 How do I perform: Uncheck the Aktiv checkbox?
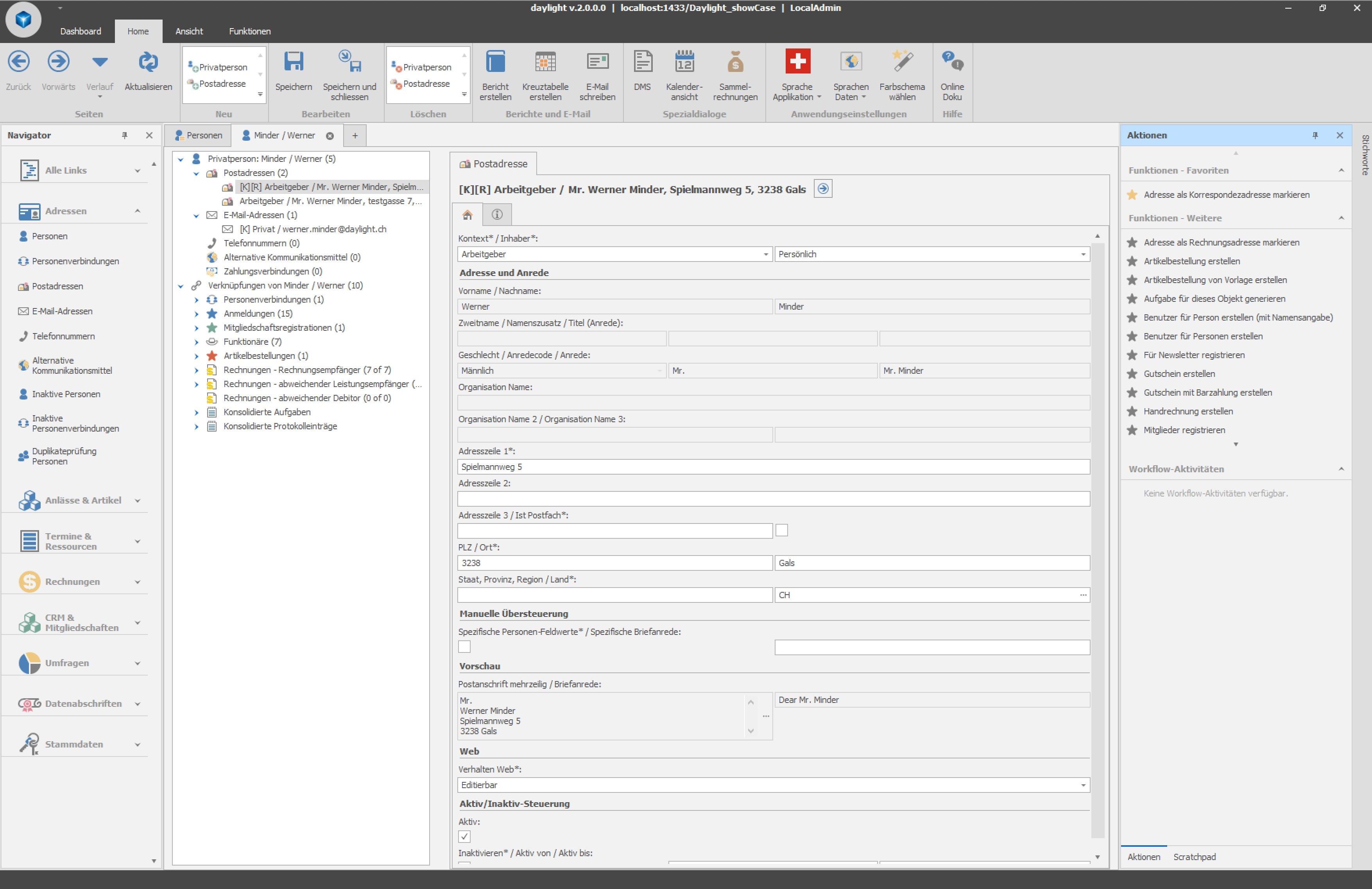click(465, 837)
